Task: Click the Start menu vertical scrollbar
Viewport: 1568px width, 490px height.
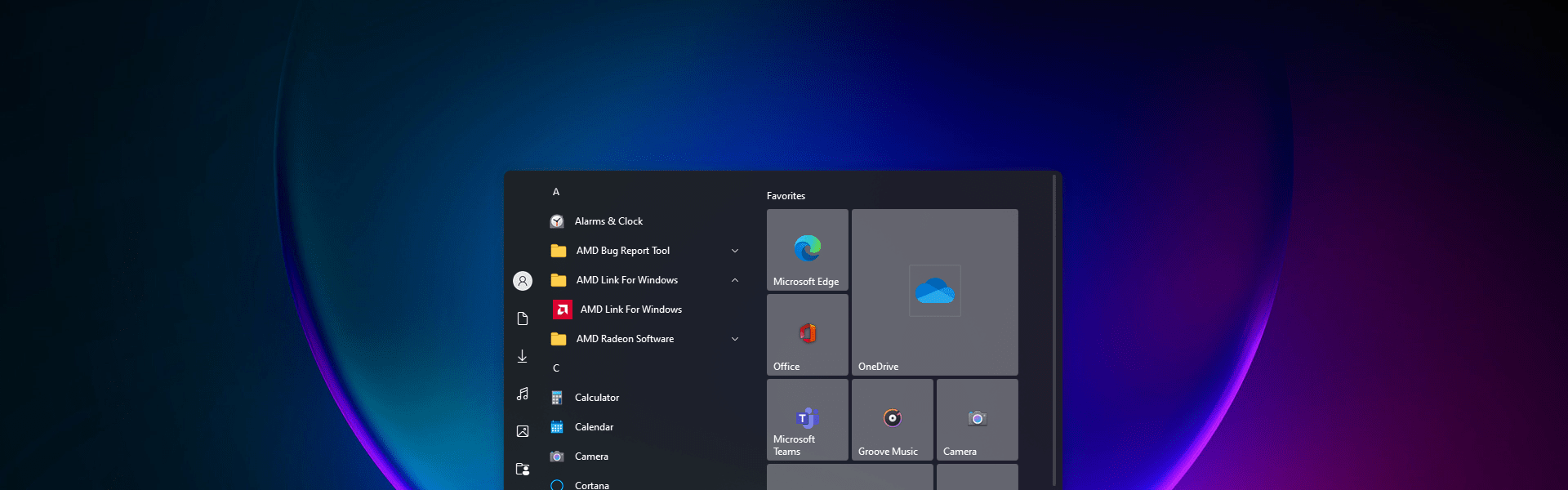Action: pos(1054,330)
